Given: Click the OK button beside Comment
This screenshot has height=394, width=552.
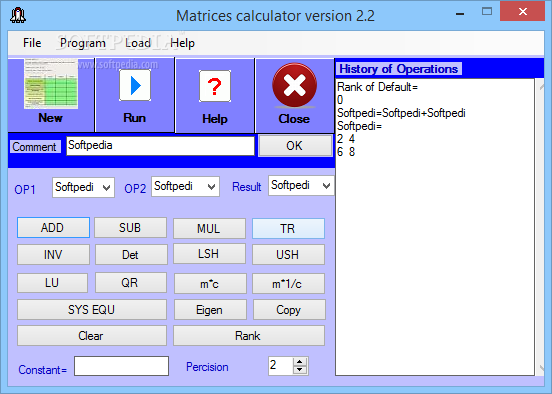Looking at the screenshot, I should 295,146.
